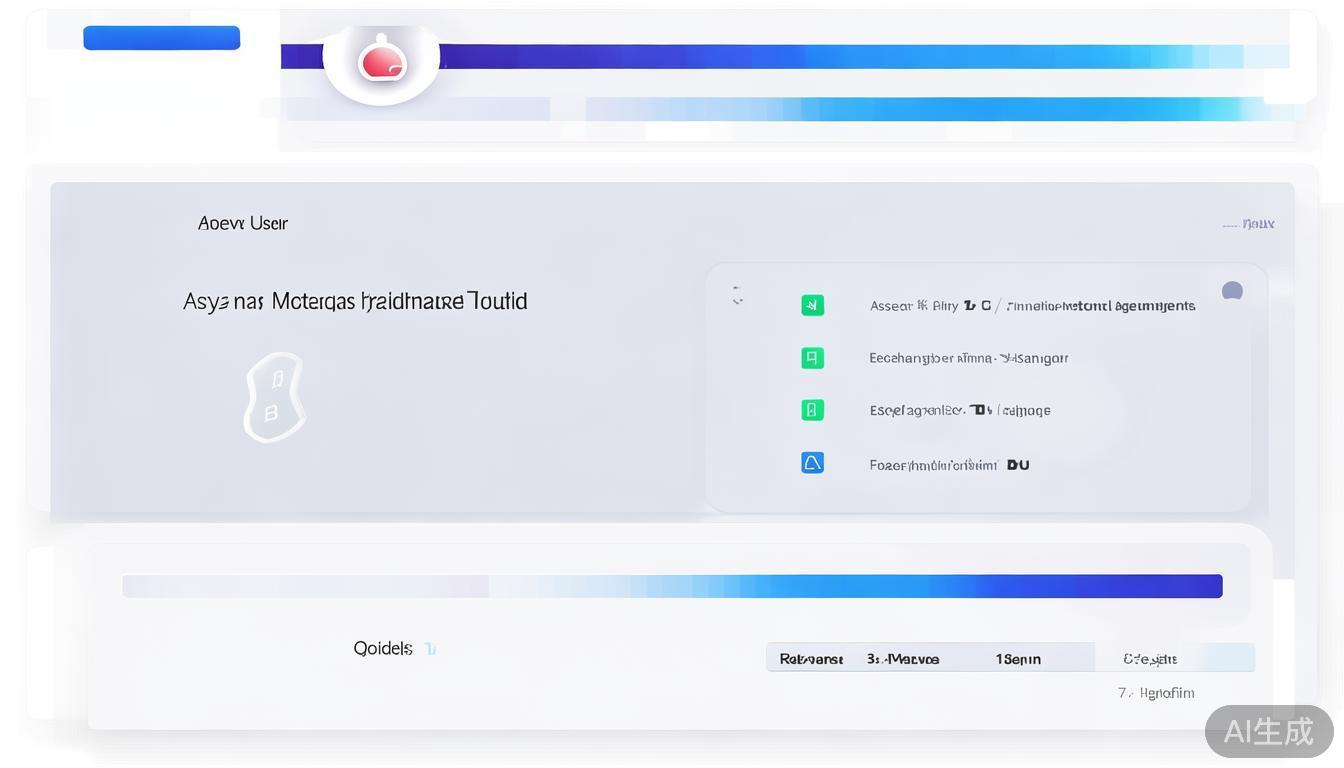Select the 'Ratvoanst' tab

point(811,659)
